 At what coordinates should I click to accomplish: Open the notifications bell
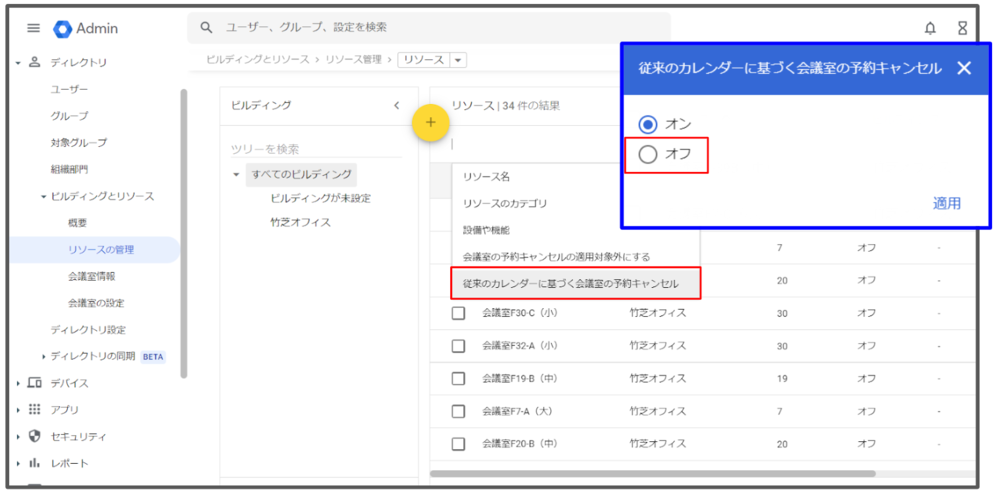tap(930, 29)
